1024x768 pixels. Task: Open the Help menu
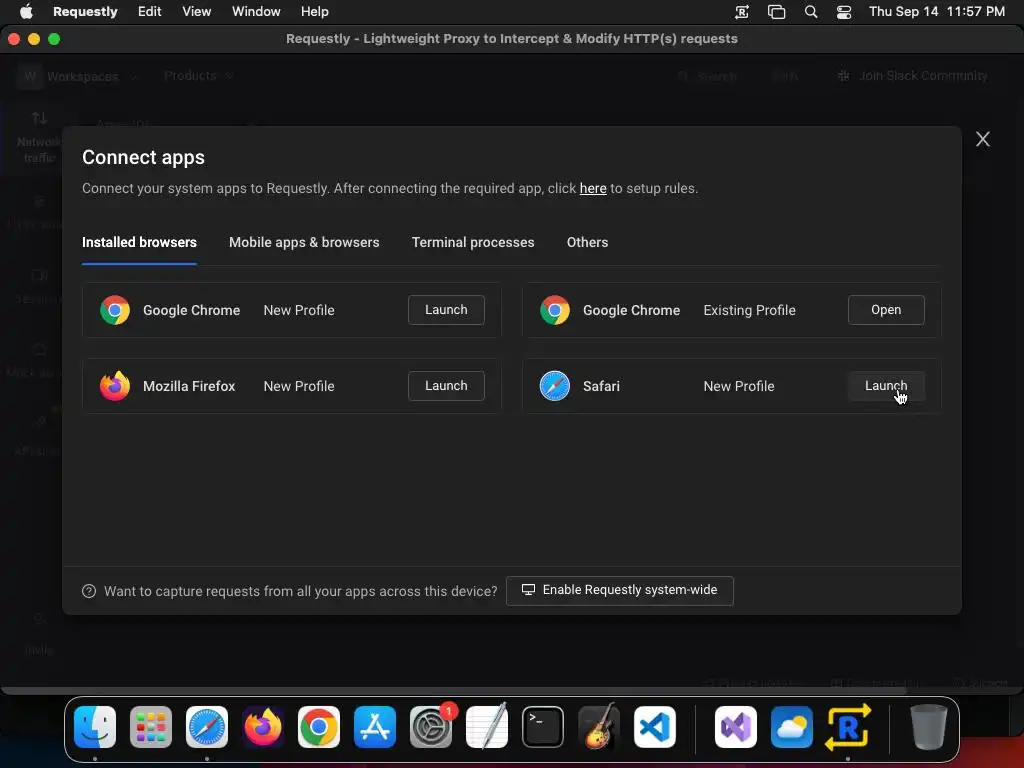315,11
